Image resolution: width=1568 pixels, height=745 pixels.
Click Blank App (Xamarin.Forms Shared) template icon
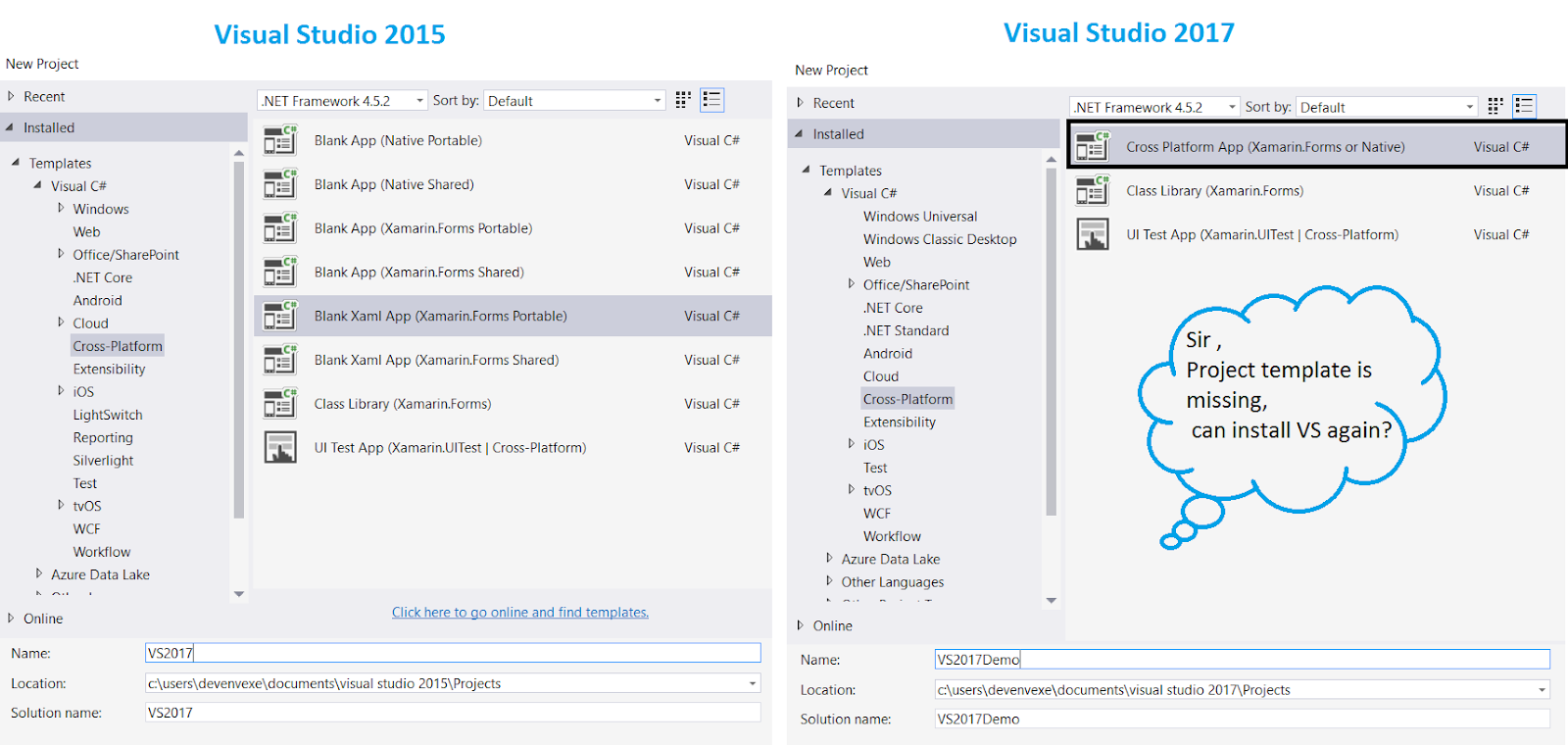click(x=280, y=273)
